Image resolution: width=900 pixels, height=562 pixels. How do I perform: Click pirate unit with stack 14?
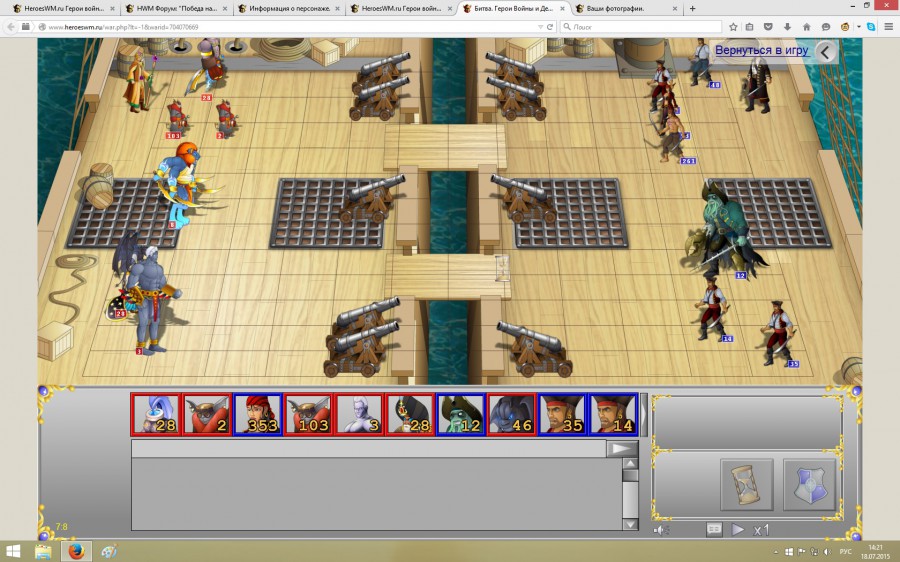712,309
